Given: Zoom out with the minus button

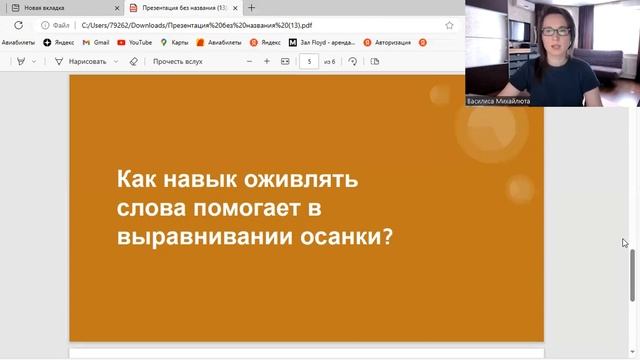Looking at the screenshot, I should [x=249, y=61].
